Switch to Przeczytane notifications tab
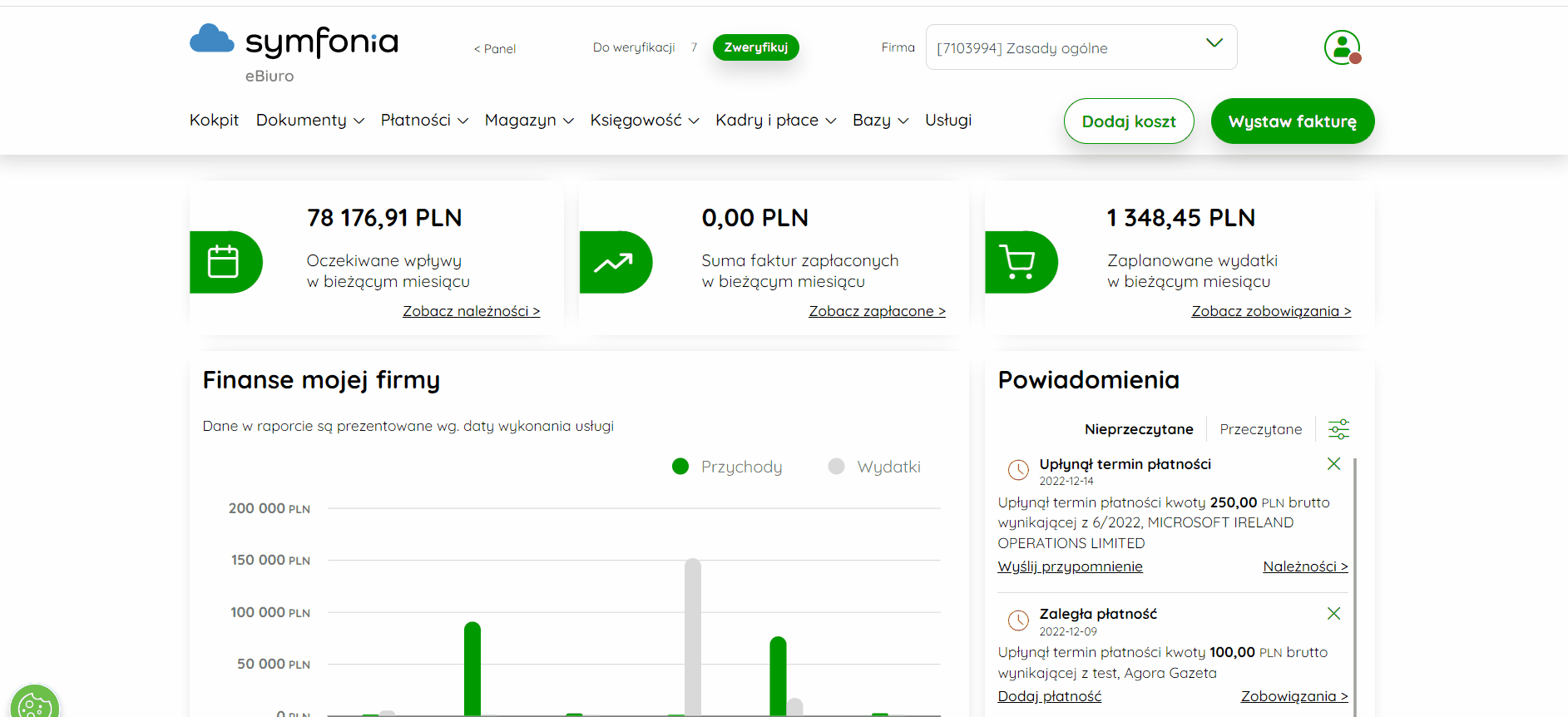The height and width of the screenshot is (717, 1568). [1261, 429]
